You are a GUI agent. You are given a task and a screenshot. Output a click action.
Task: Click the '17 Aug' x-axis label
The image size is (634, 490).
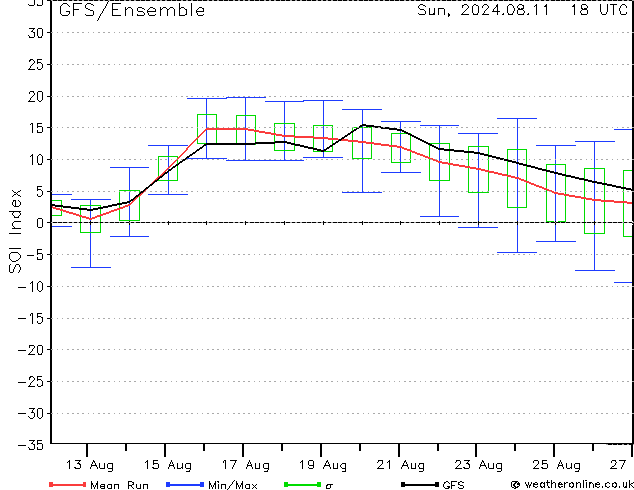coord(245,465)
